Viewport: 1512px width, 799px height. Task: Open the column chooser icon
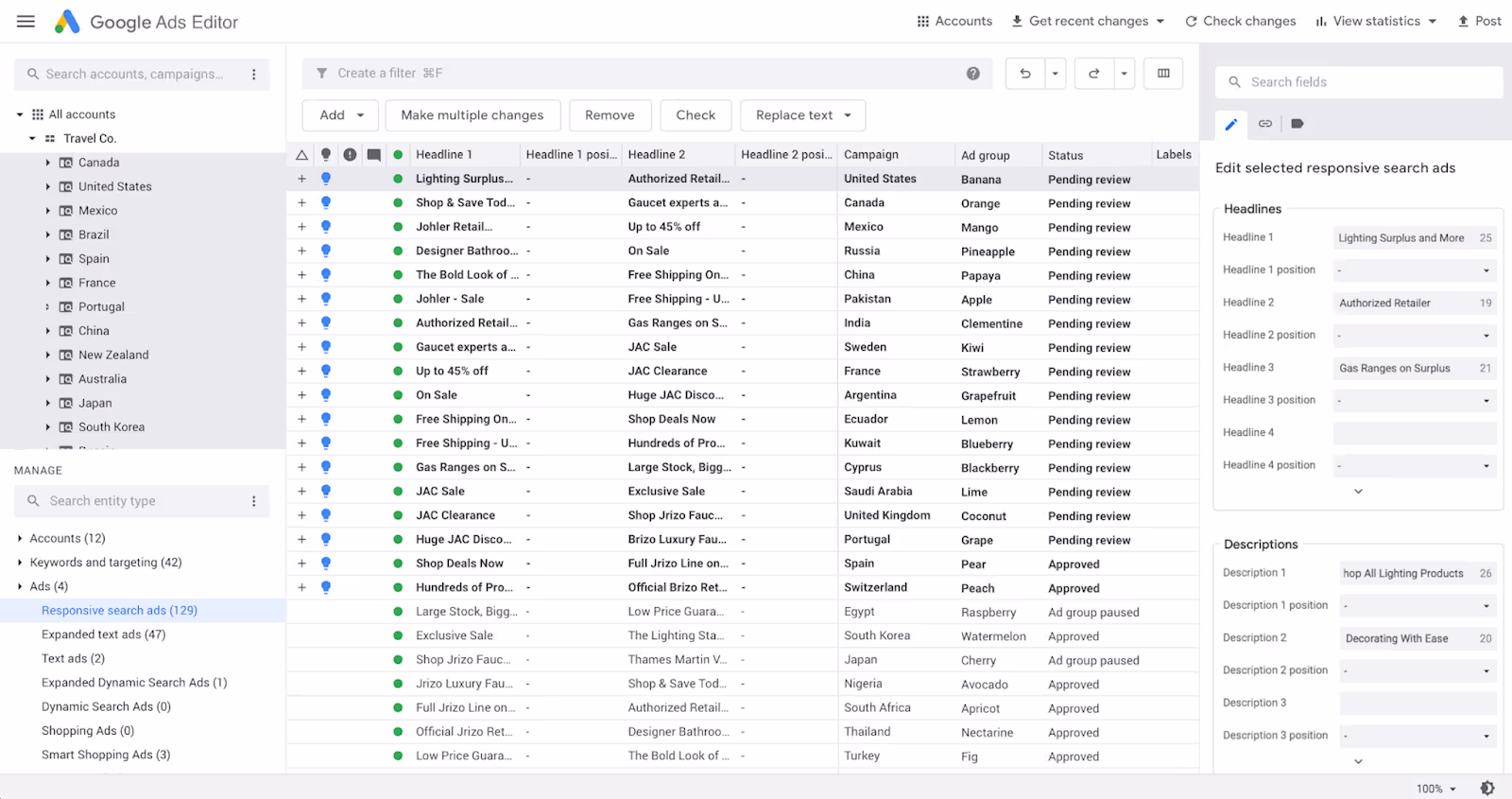[1163, 73]
